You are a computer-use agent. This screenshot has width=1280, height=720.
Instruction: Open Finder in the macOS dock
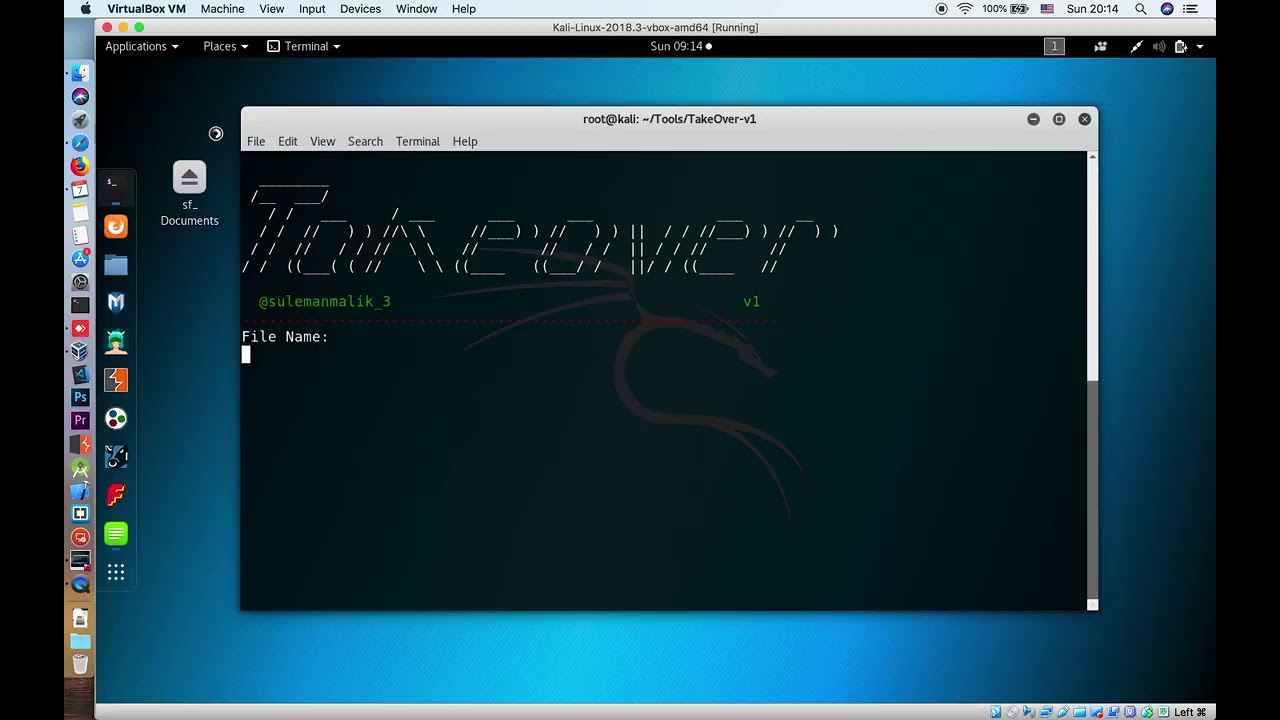80,73
